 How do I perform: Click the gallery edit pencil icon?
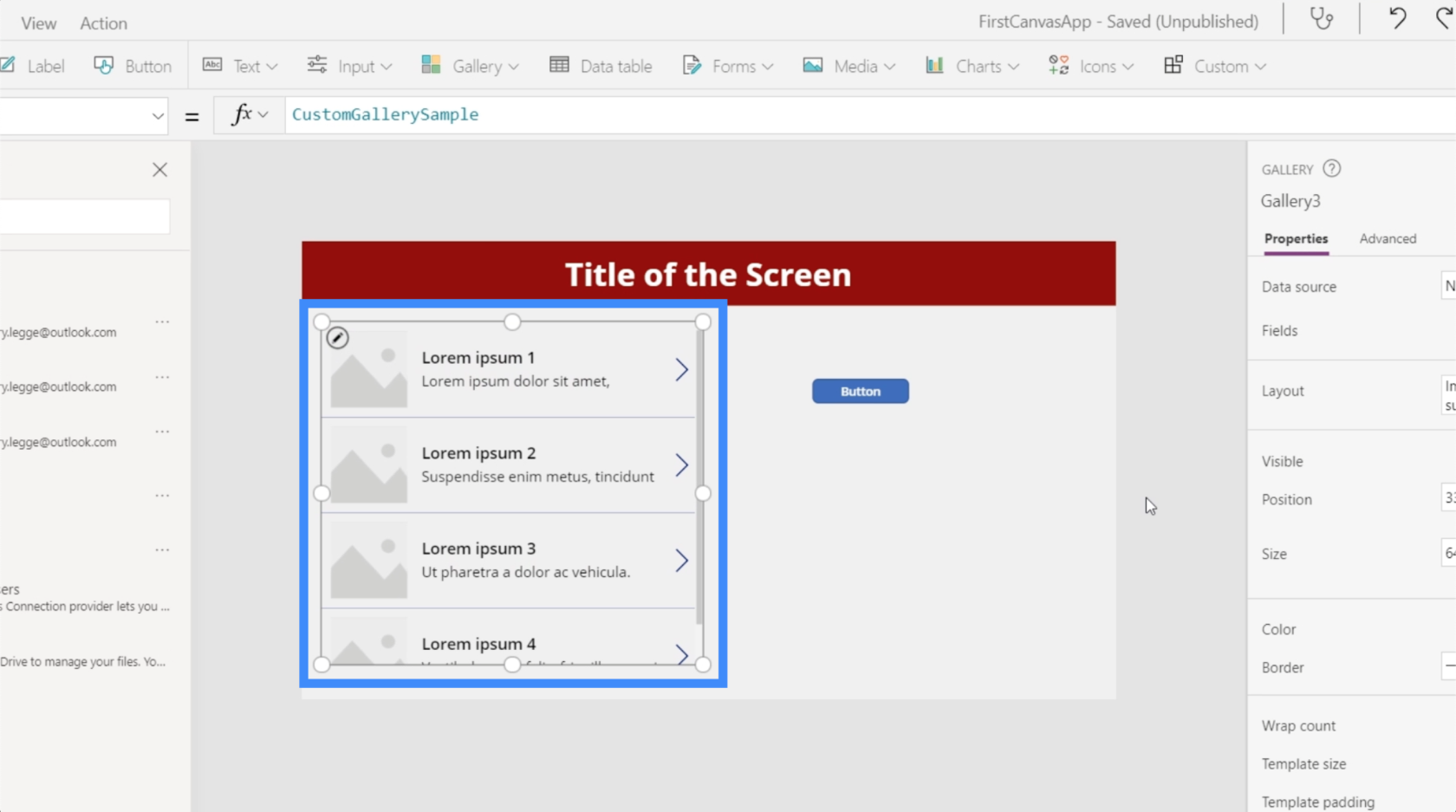pos(337,338)
